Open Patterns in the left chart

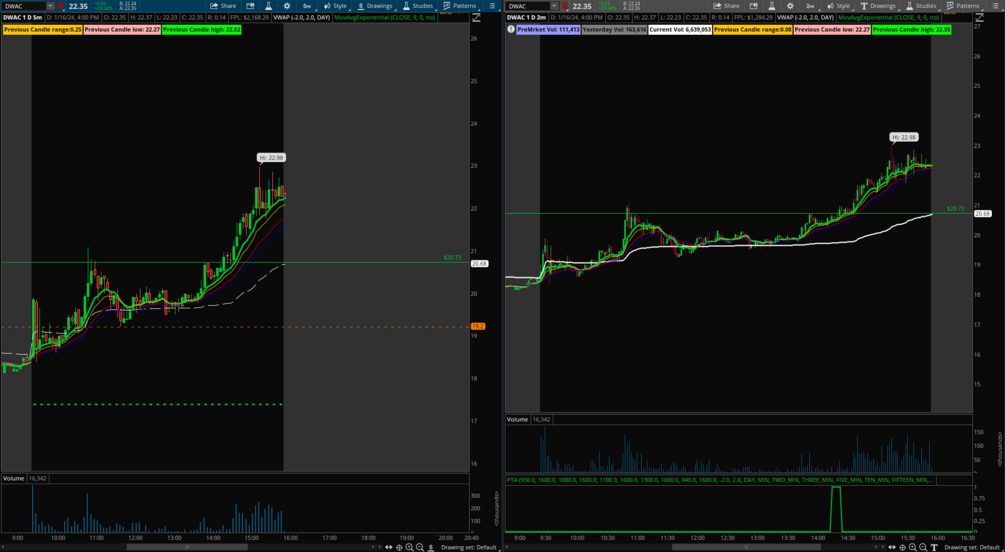click(460, 6)
